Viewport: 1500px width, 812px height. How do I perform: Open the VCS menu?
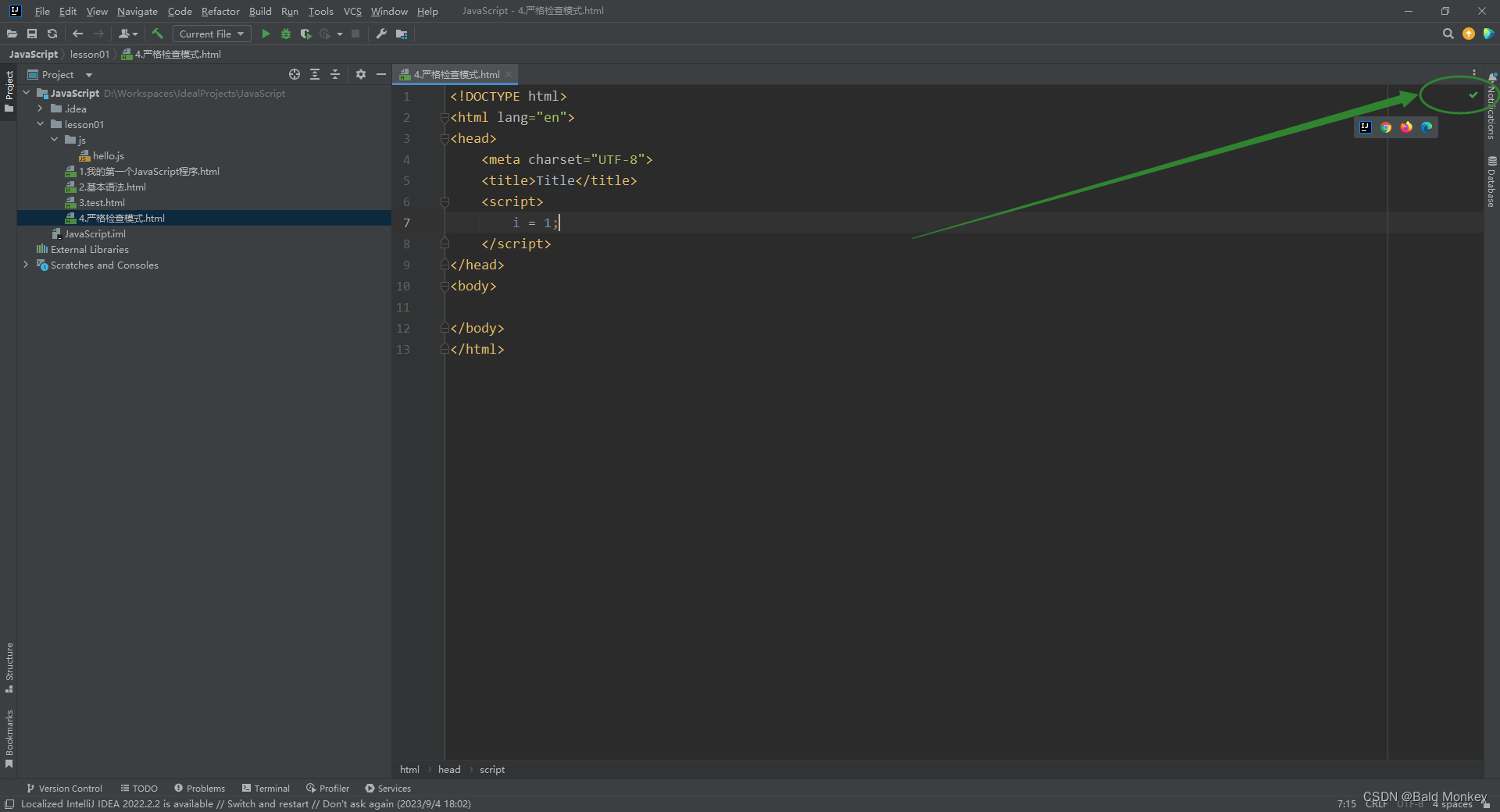[352, 11]
